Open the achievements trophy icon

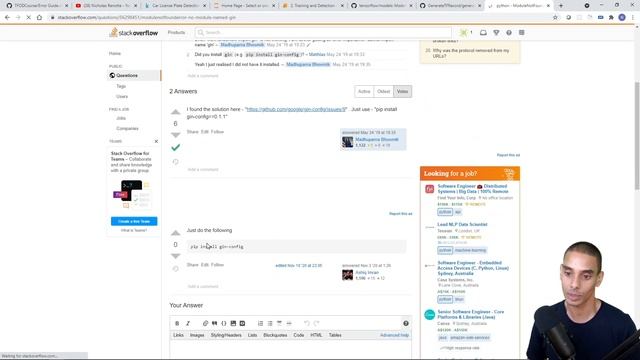click(496, 33)
